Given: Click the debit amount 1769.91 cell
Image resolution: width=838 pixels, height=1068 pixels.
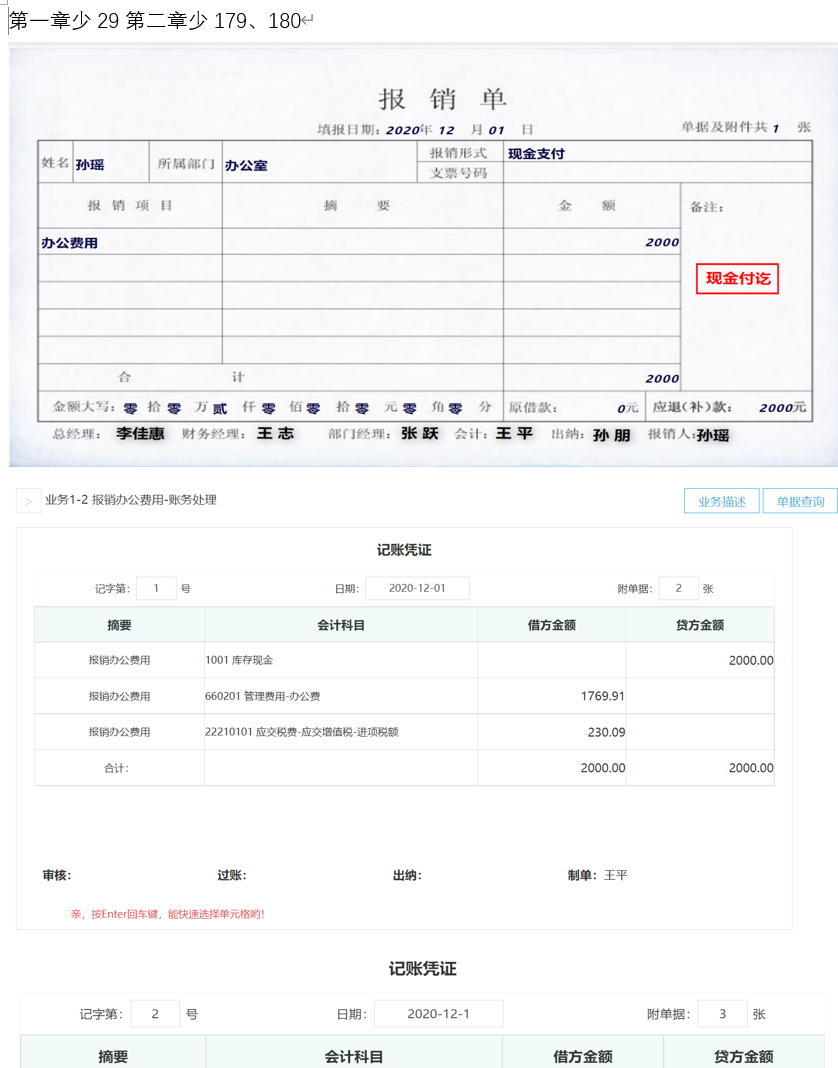Looking at the screenshot, I should pyautogui.click(x=552, y=696).
